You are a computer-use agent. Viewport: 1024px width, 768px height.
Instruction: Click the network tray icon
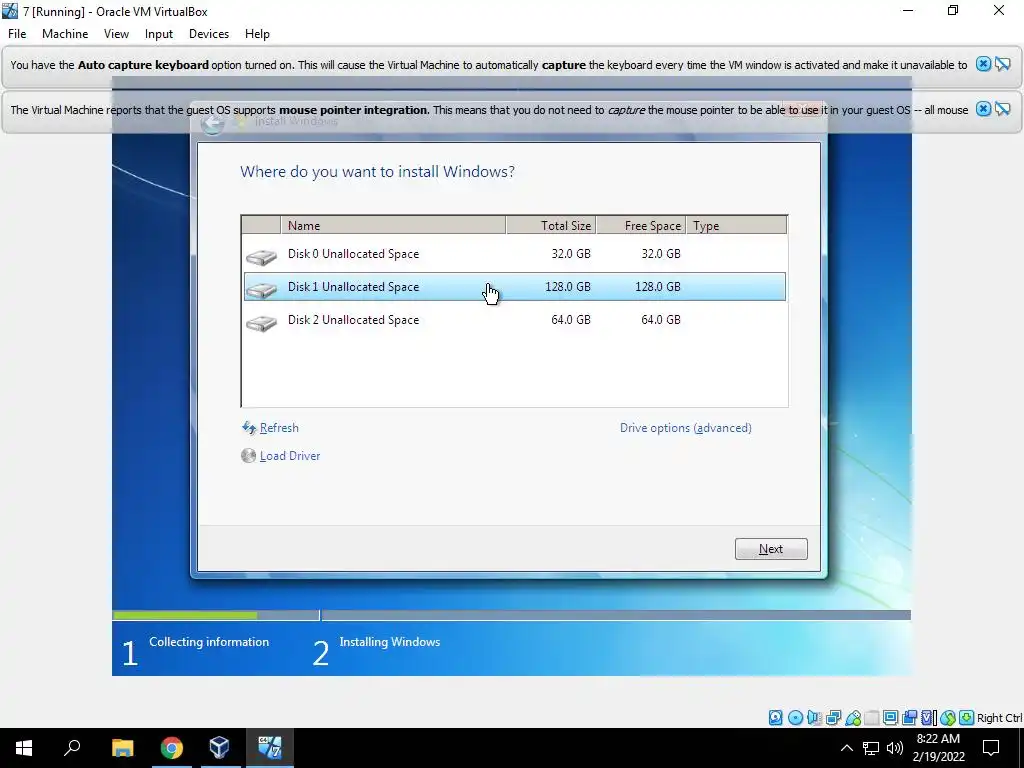click(x=871, y=748)
